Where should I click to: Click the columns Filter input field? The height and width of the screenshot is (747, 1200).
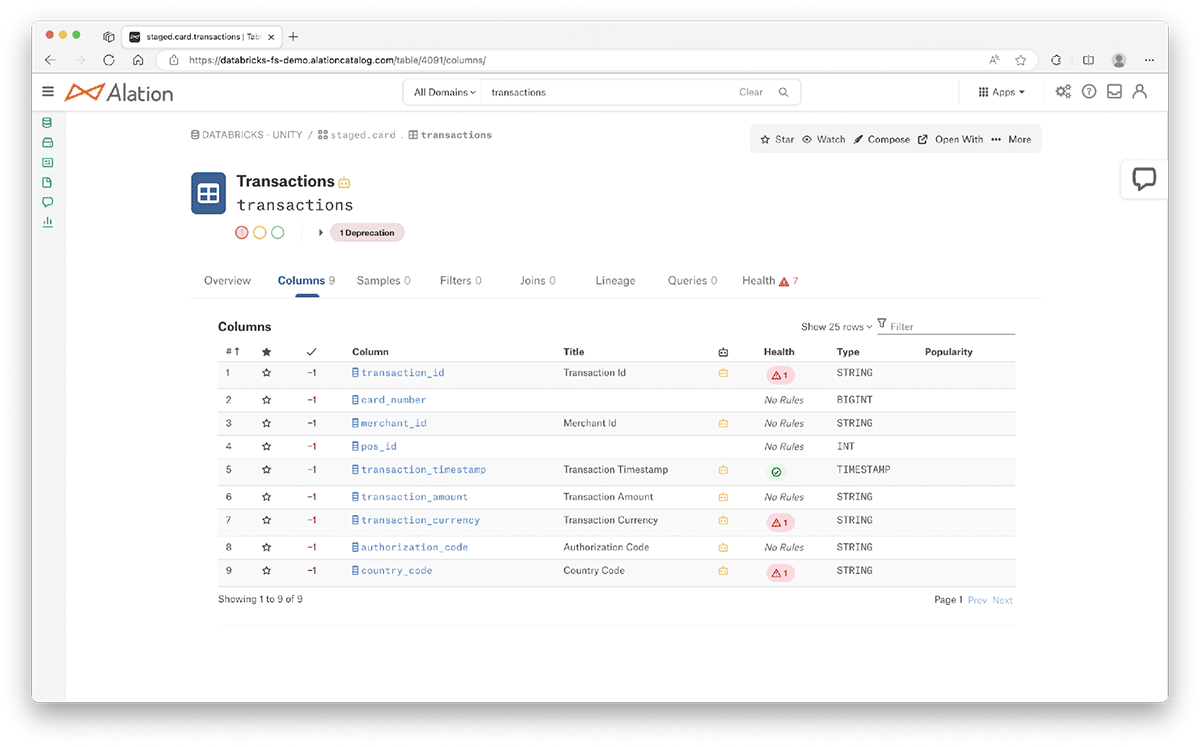pos(950,327)
